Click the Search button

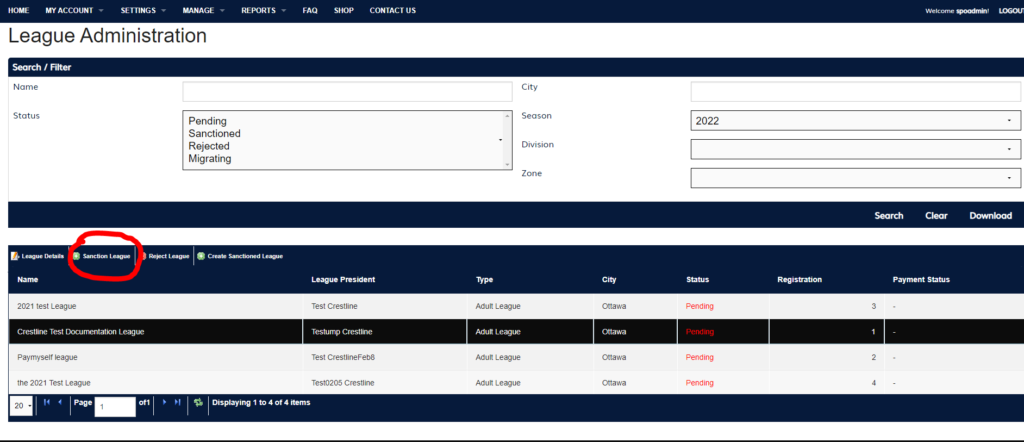pyautogui.click(x=888, y=216)
